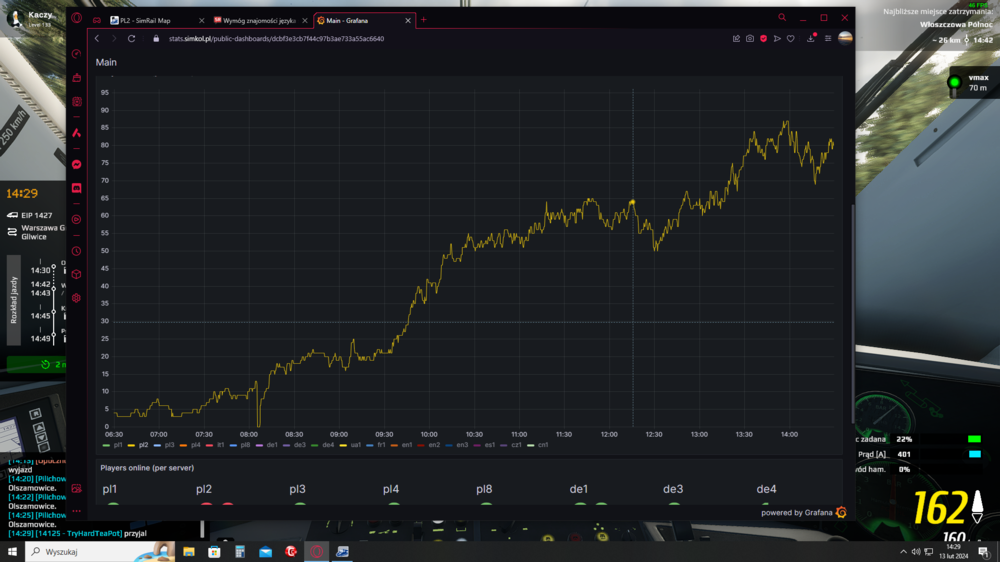This screenshot has height=562, width=1000.
Task: Add page to bookmarks with heart icon
Action: [790, 39]
